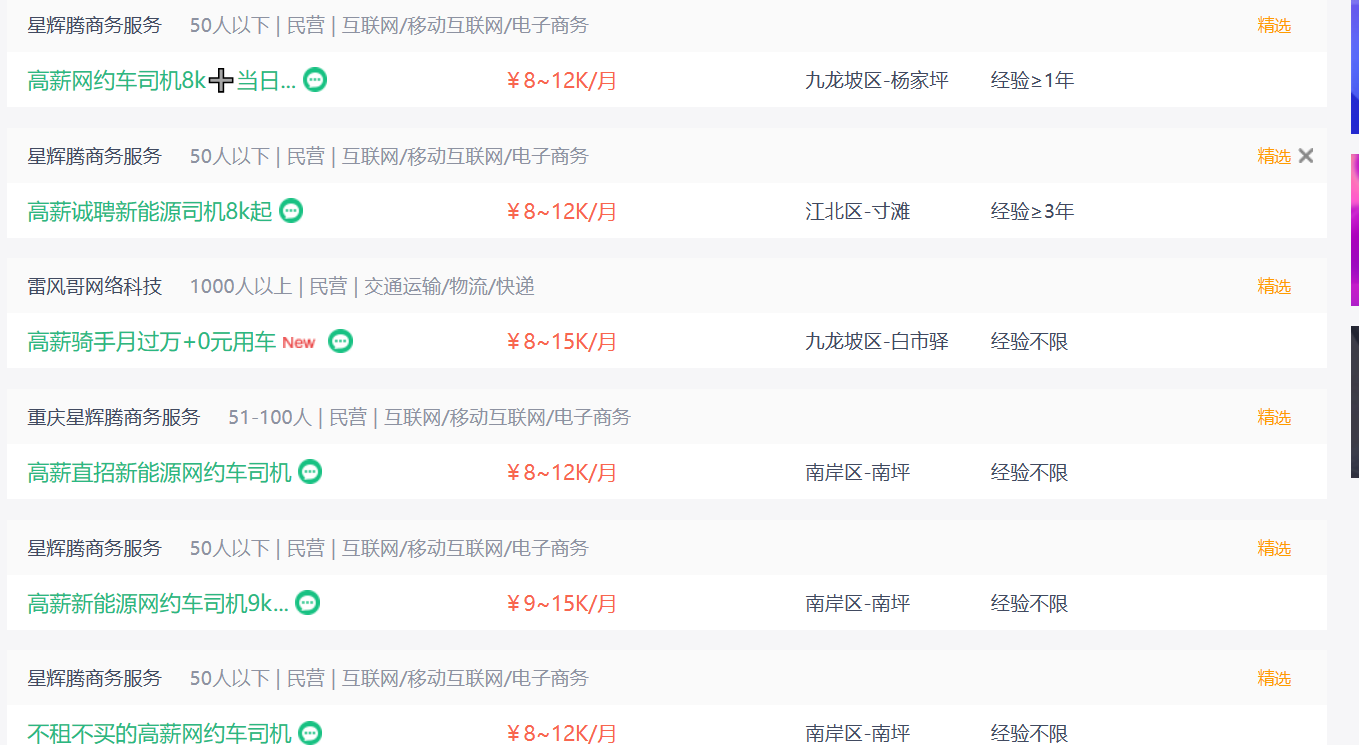The image size is (1359, 745).
Task: Click location 九龙坡区-白市驿
Action: 877,342
